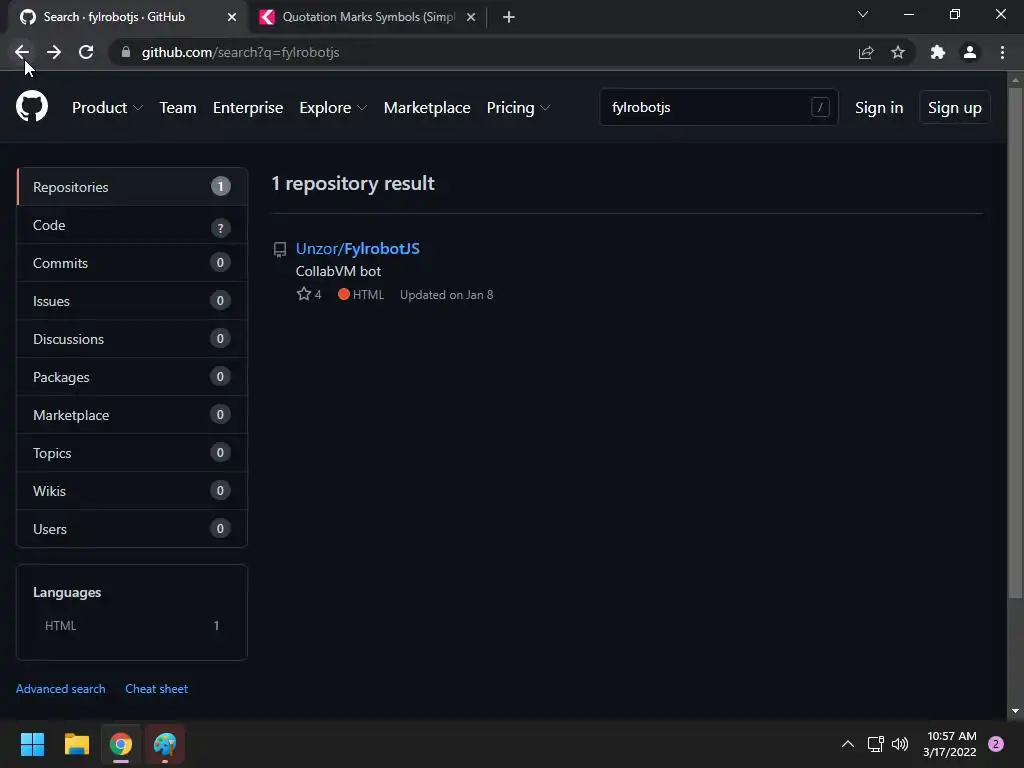Go to Marketplace in top nav
This screenshot has height=768, width=1024.
(427, 108)
